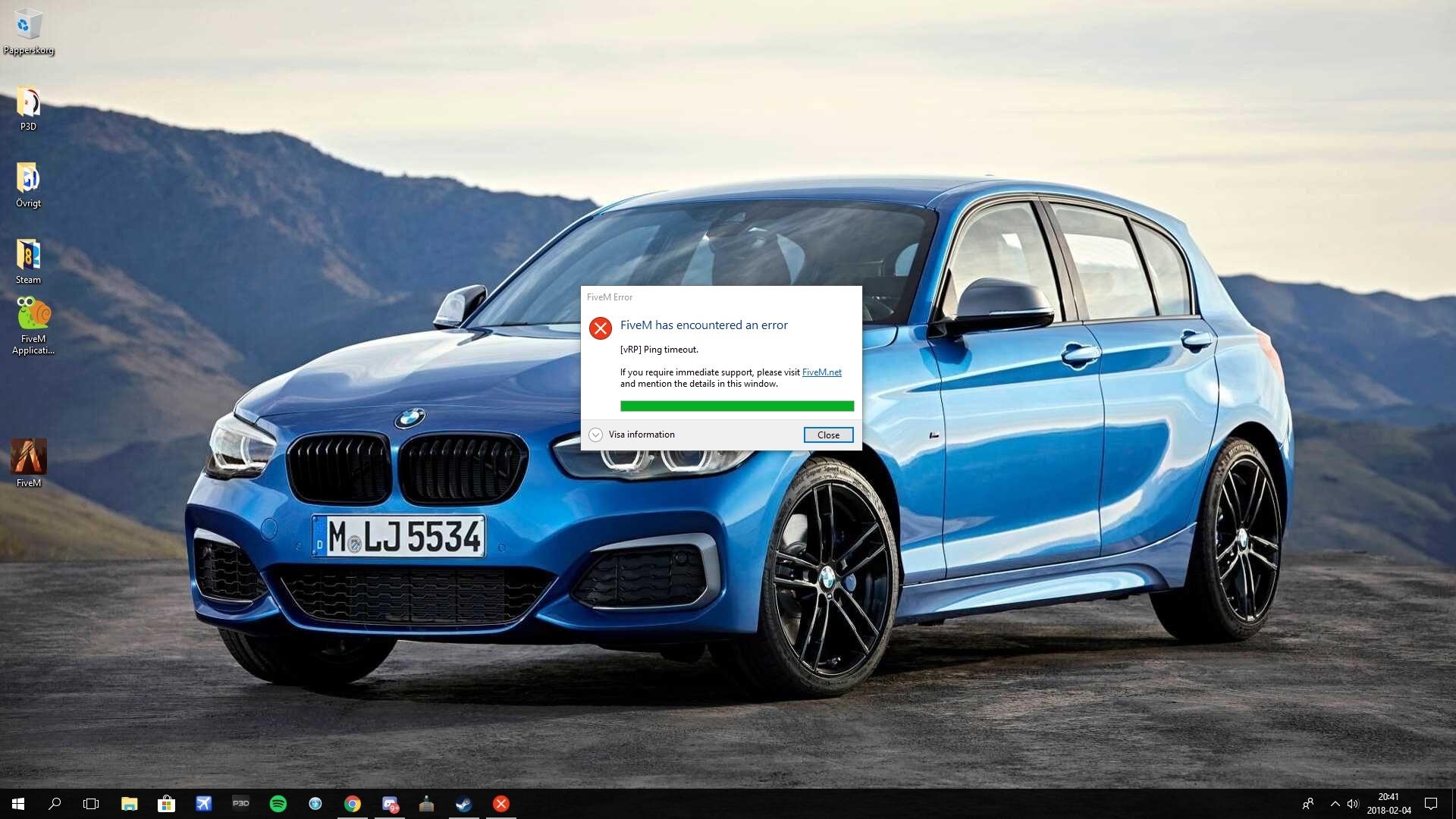Open the clock and date flyout

click(x=1389, y=804)
